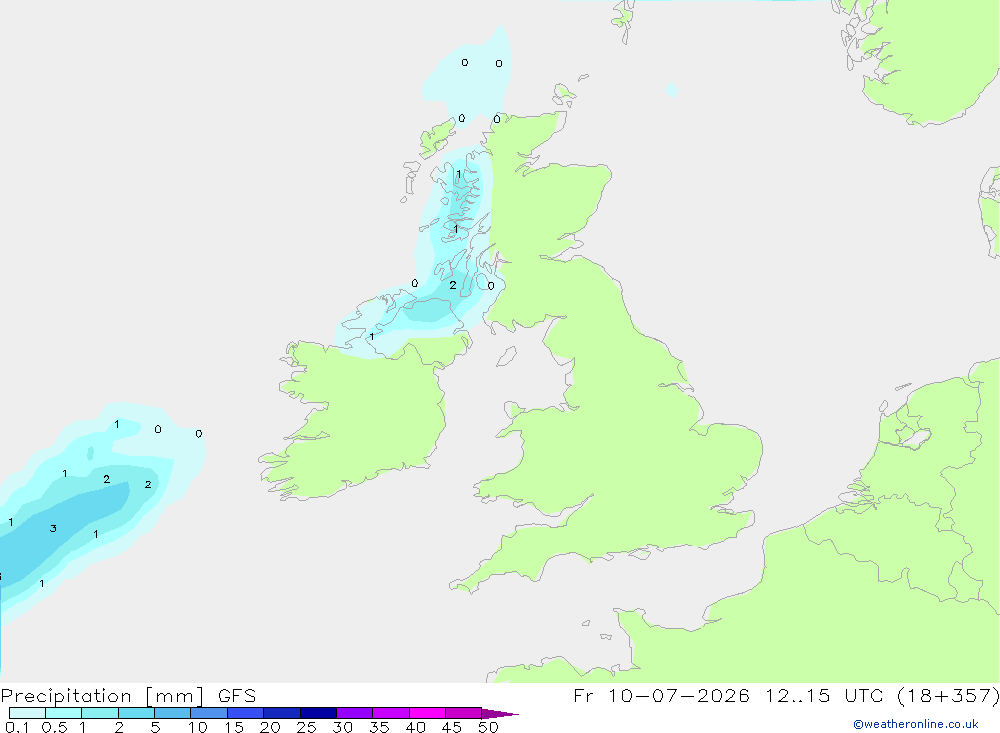Image resolution: width=1000 pixels, height=733 pixels.
Task: Click the 'GFS' model label
Action: coord(237,695)
